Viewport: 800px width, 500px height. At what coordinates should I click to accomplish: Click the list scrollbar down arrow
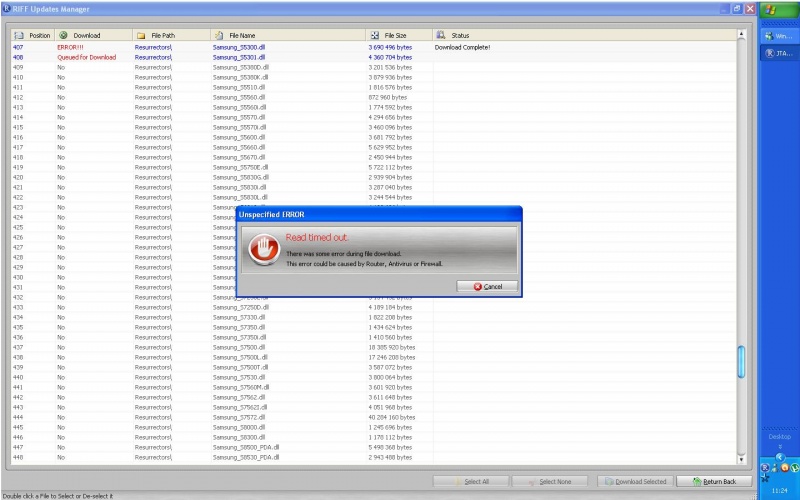(x=741, y=460)
